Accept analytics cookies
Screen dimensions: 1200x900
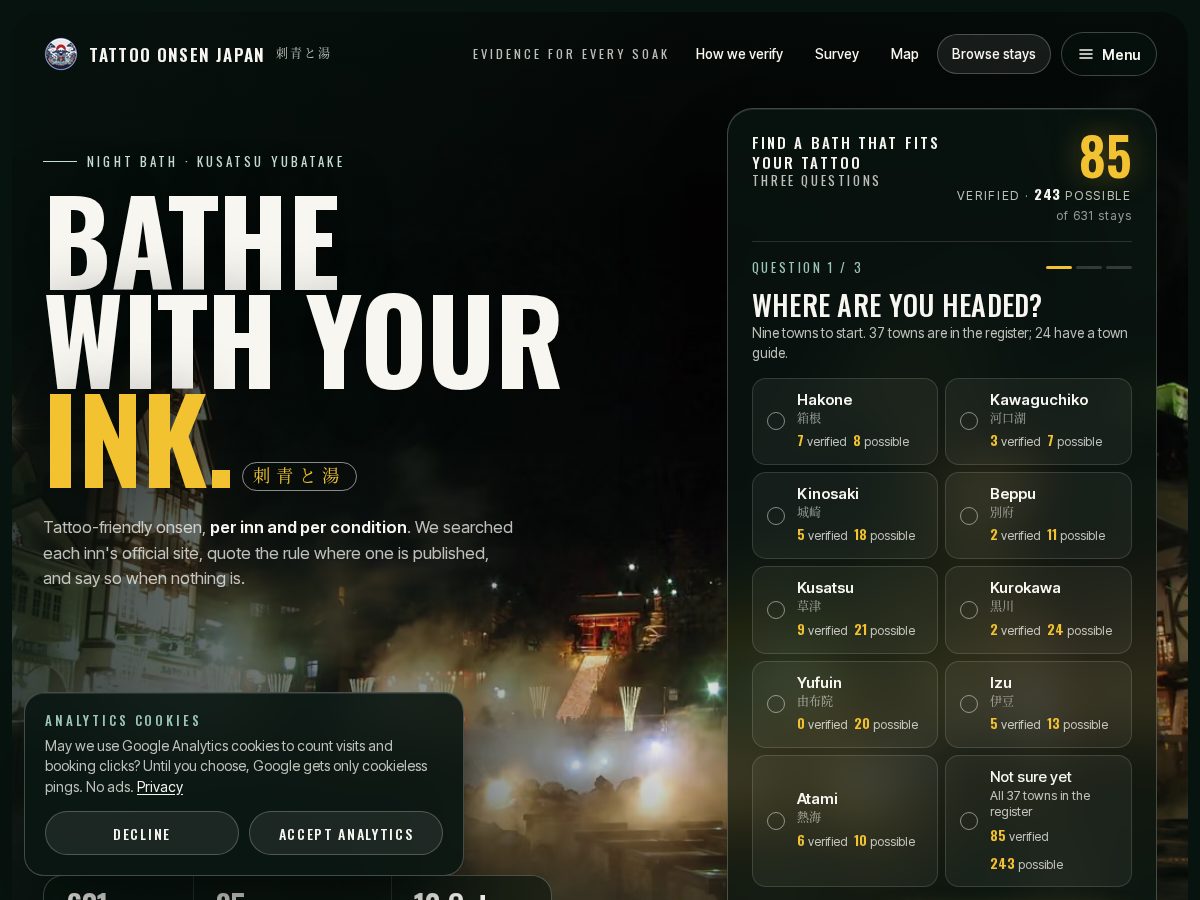click(x=346, y=833)
